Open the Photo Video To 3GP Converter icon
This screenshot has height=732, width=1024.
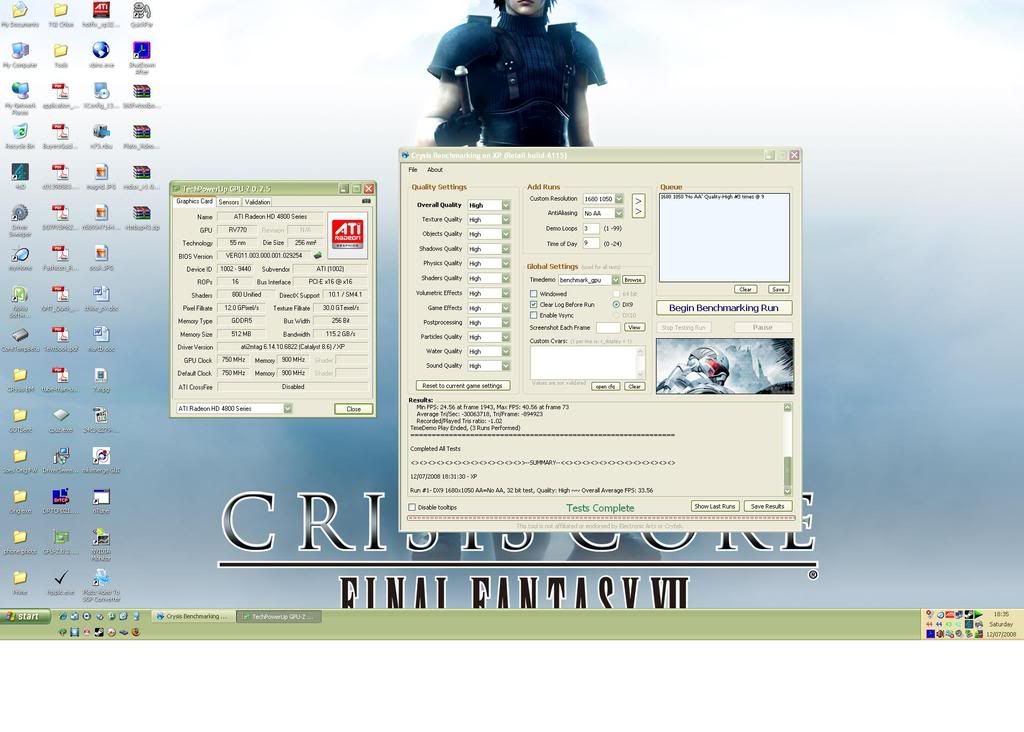(x=101, y=579)
